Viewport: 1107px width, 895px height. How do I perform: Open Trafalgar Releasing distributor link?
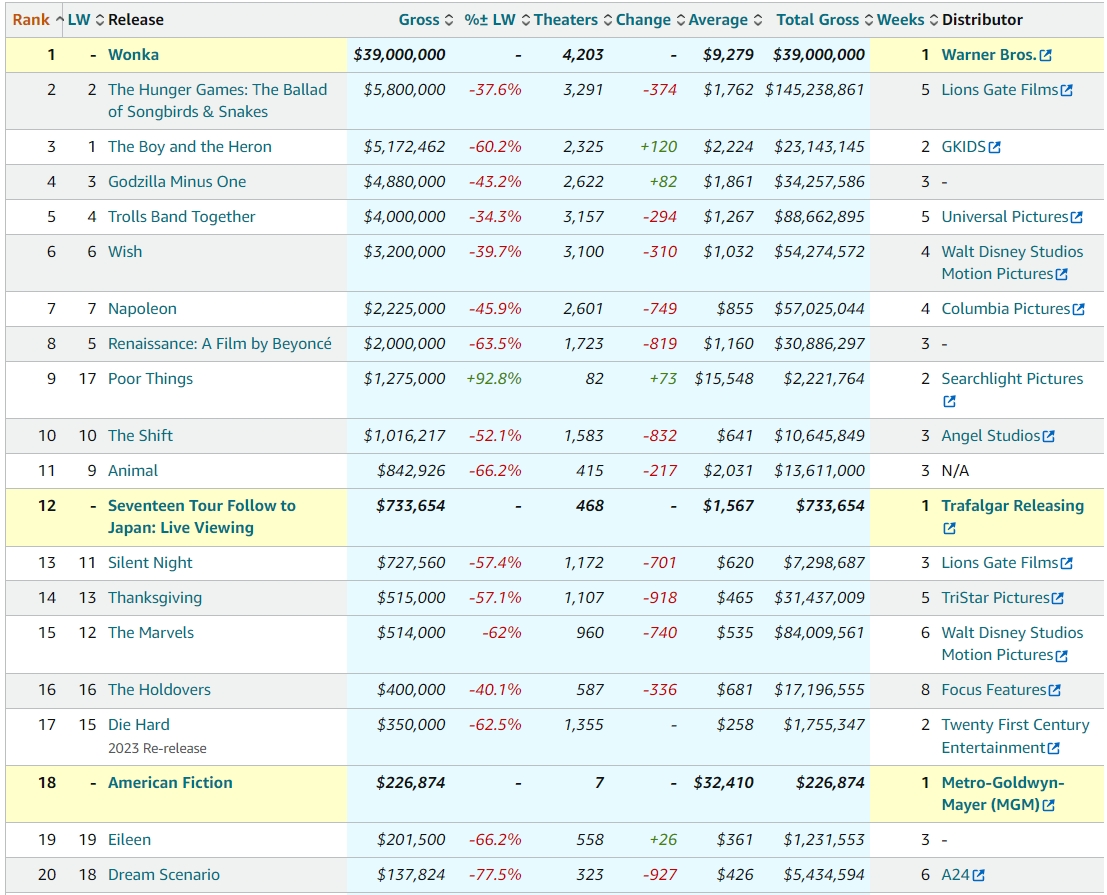(x=1013, y=506)
